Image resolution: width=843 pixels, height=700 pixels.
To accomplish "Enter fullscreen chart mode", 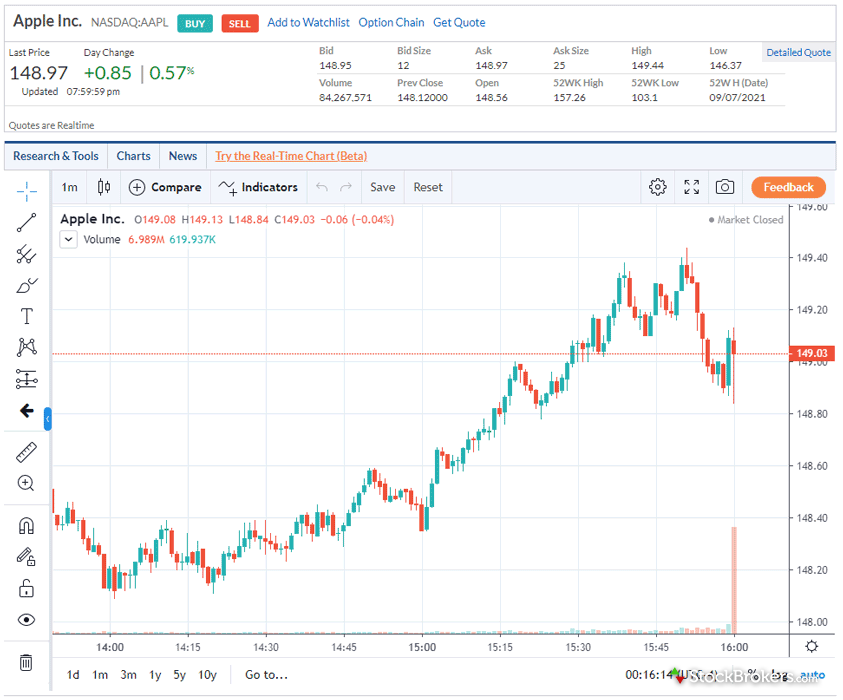I will (691, 187).
